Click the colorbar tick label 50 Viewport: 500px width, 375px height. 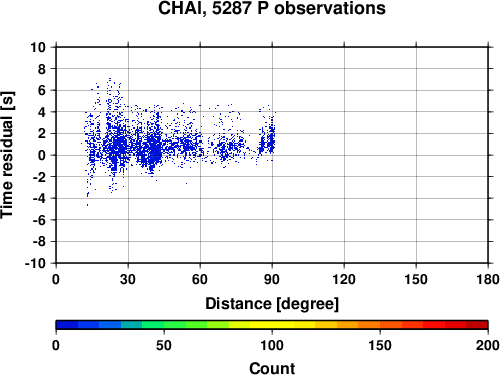point(164,345)
